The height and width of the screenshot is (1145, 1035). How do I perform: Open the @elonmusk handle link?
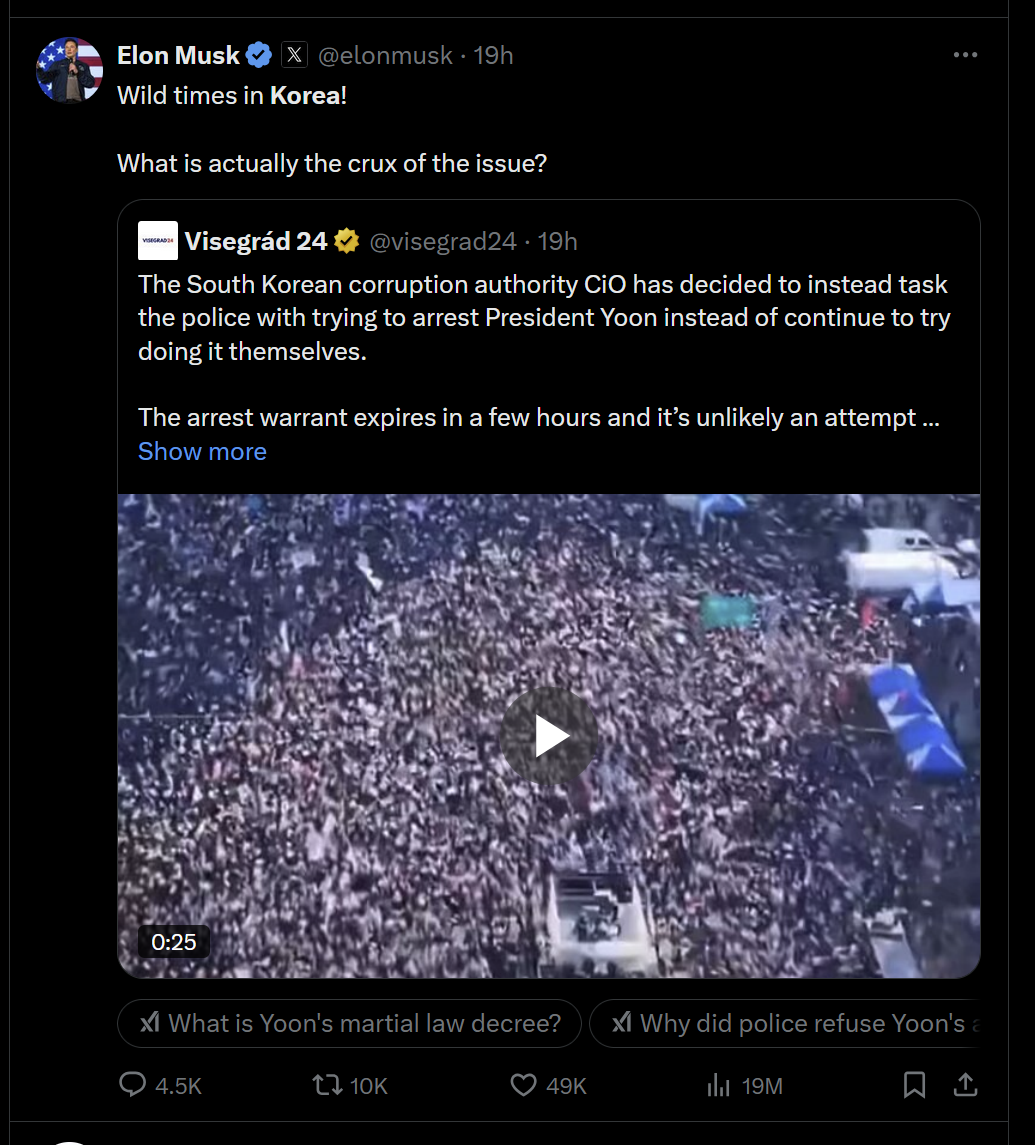385,56
